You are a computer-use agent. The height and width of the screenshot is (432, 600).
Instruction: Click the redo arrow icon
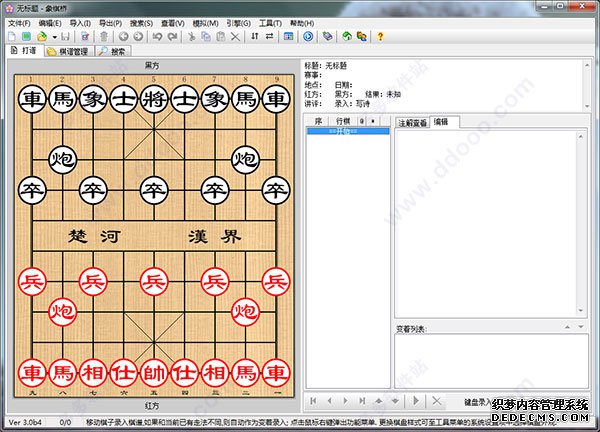click(x=173, y=37)
